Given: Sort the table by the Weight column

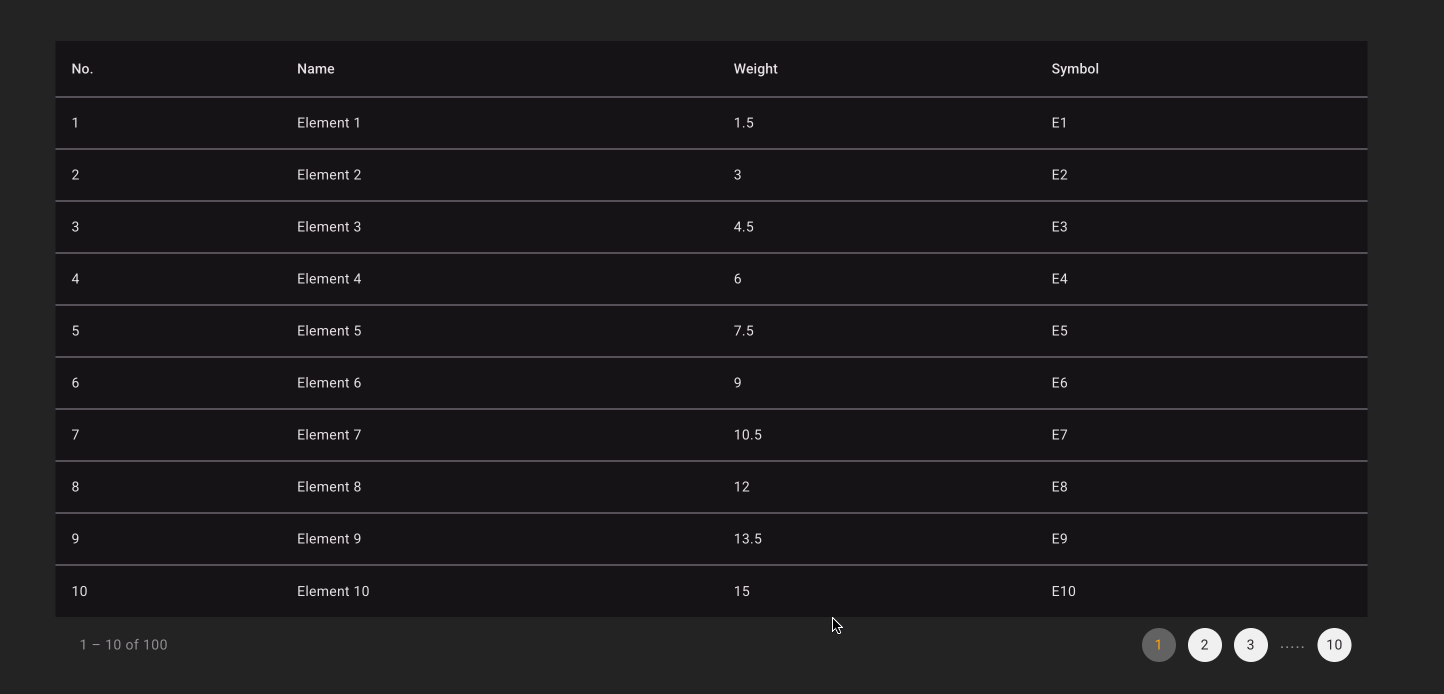Looking at the screenshot, I should tap(755, 69).
